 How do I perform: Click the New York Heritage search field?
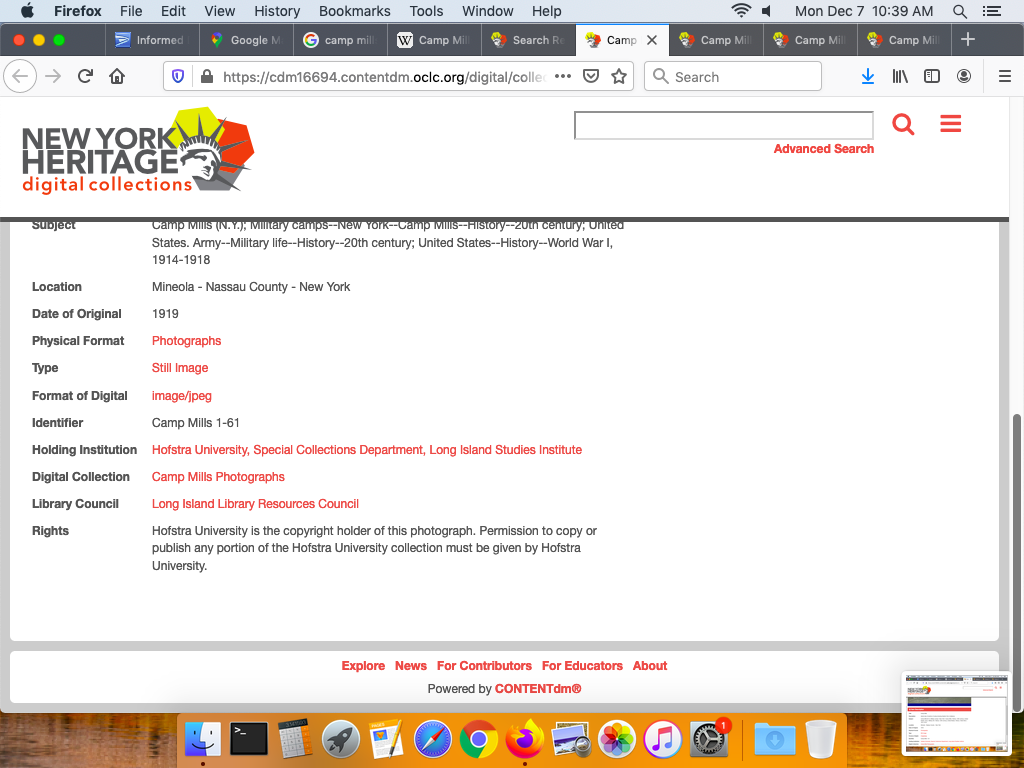723,125
